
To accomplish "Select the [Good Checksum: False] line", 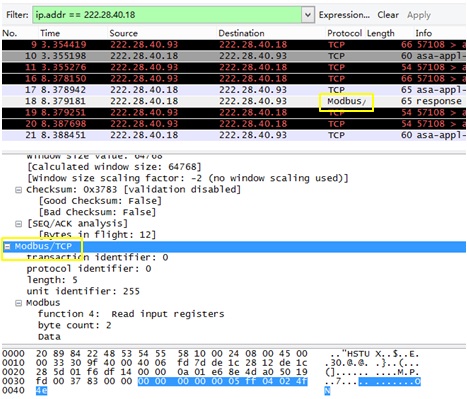I will (x=100, y=201).
